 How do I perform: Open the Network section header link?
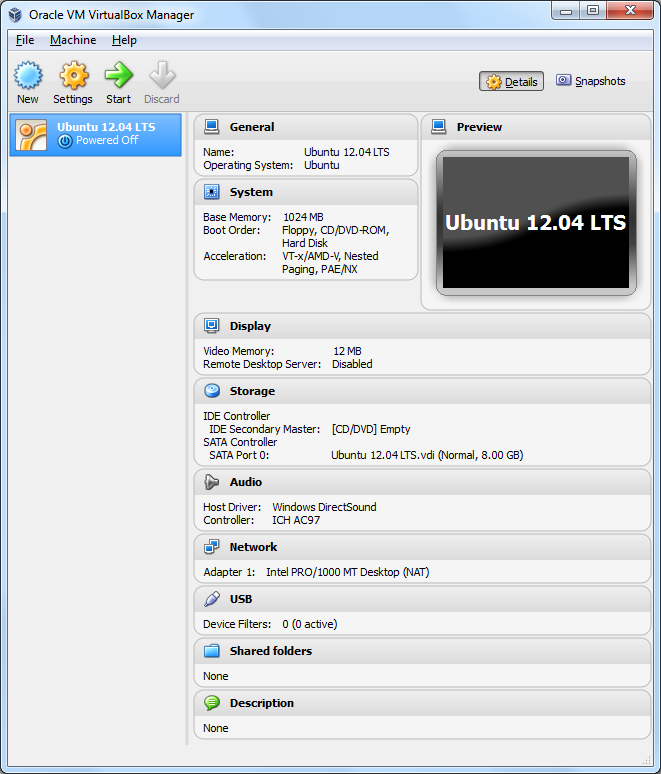tap(253, 547)
